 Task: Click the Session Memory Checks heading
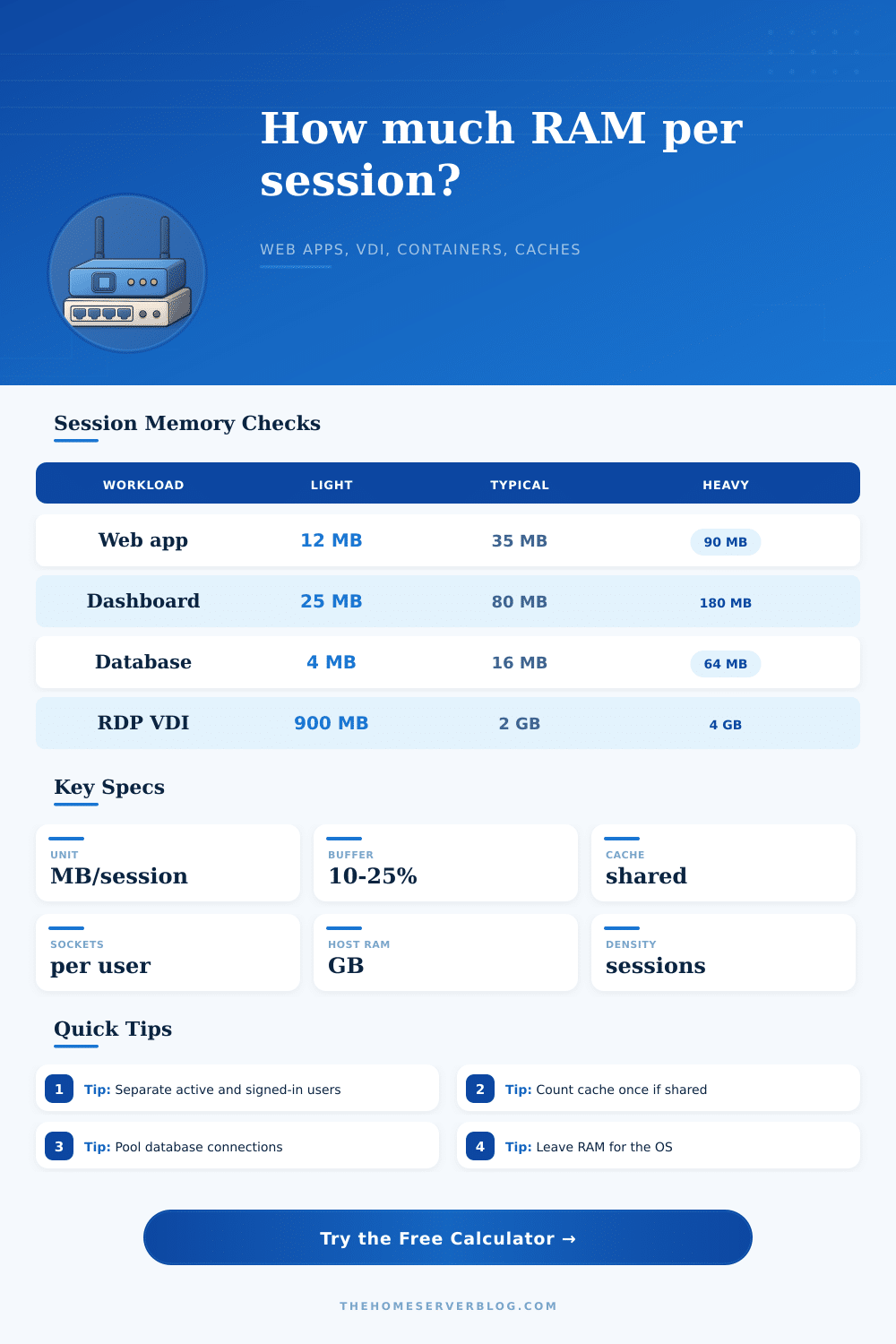click(x=187, y=423)
